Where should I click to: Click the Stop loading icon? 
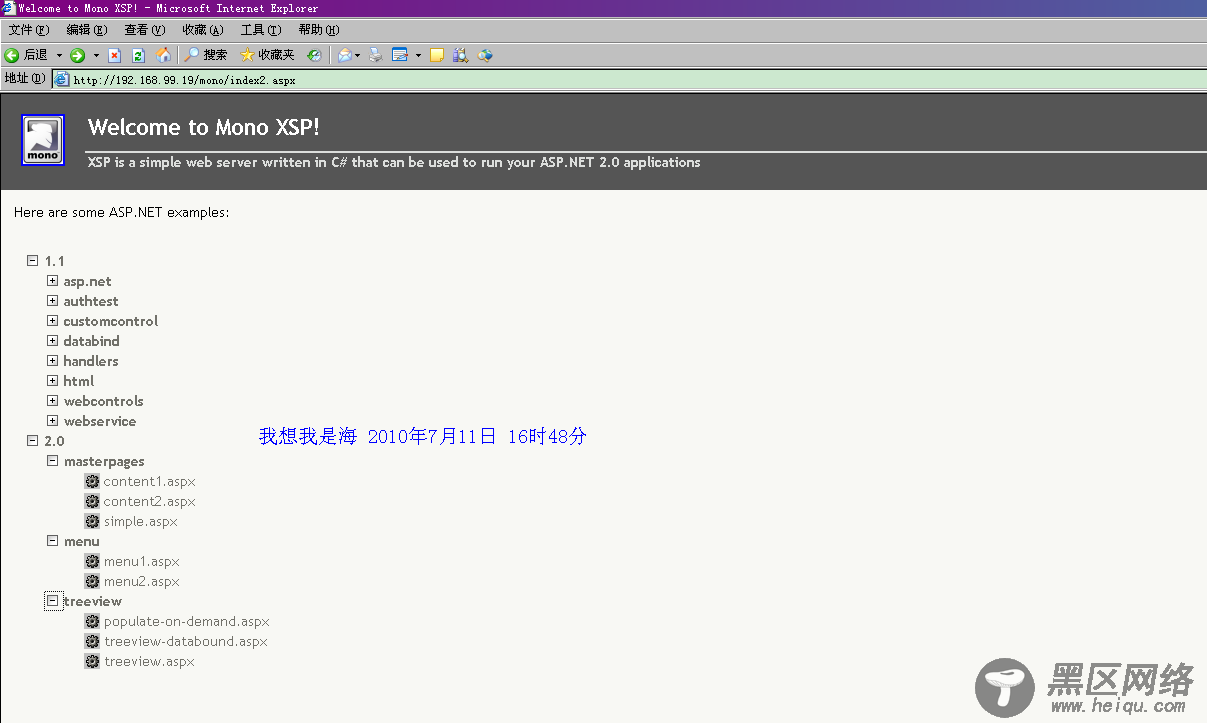click(114, 55)
